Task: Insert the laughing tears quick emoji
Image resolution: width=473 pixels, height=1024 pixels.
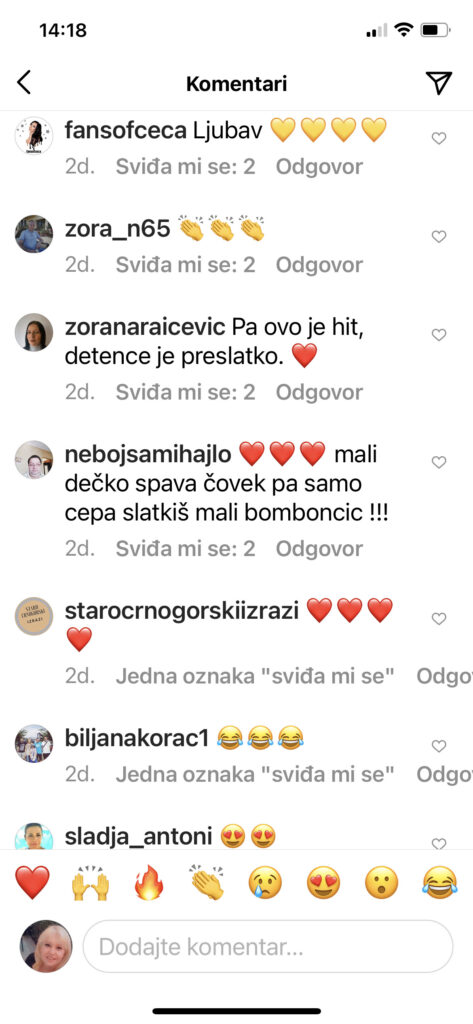Action: 440,883
